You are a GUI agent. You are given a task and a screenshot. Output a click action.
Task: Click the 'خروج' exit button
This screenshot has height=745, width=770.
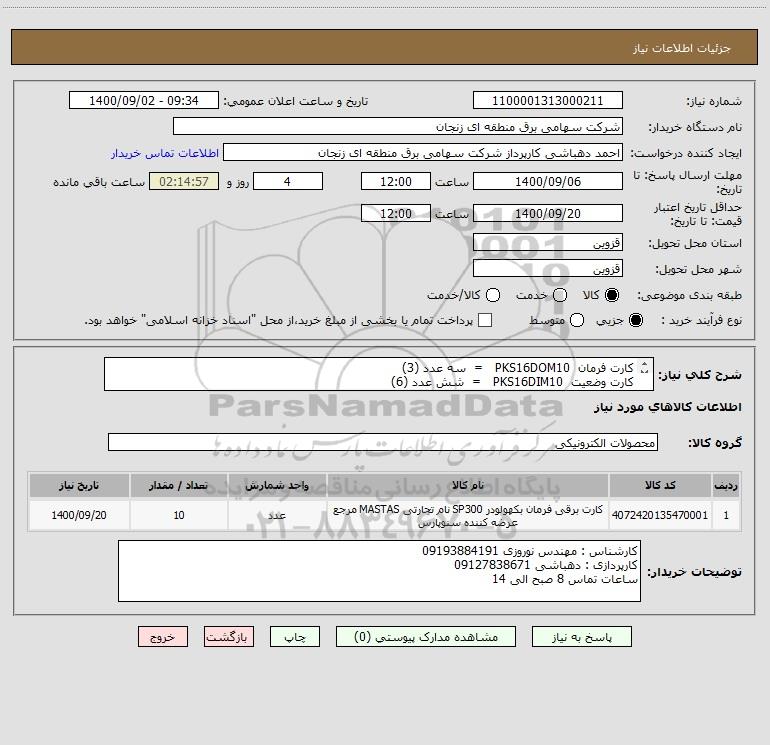click(163, 637)
